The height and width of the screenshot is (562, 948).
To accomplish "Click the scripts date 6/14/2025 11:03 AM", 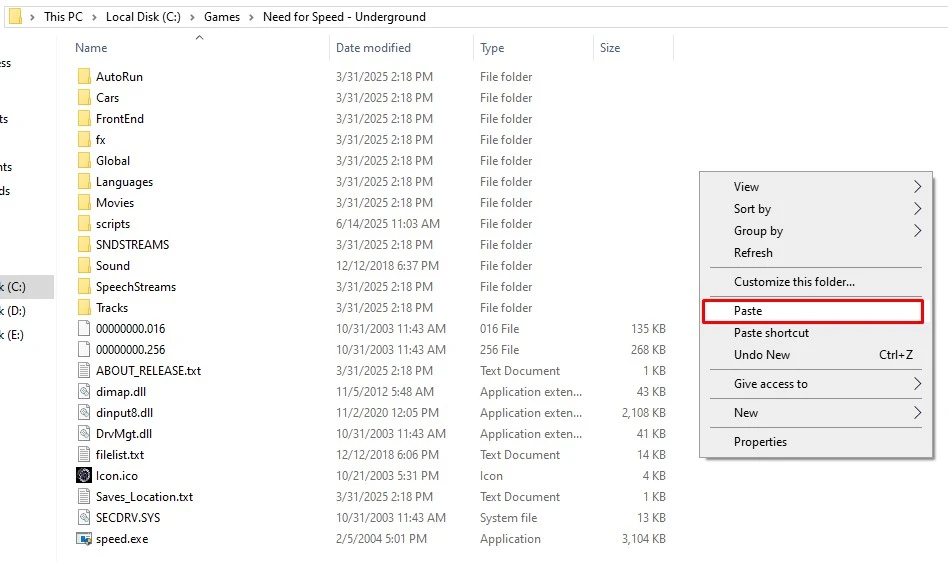I will tap(388, 224).
